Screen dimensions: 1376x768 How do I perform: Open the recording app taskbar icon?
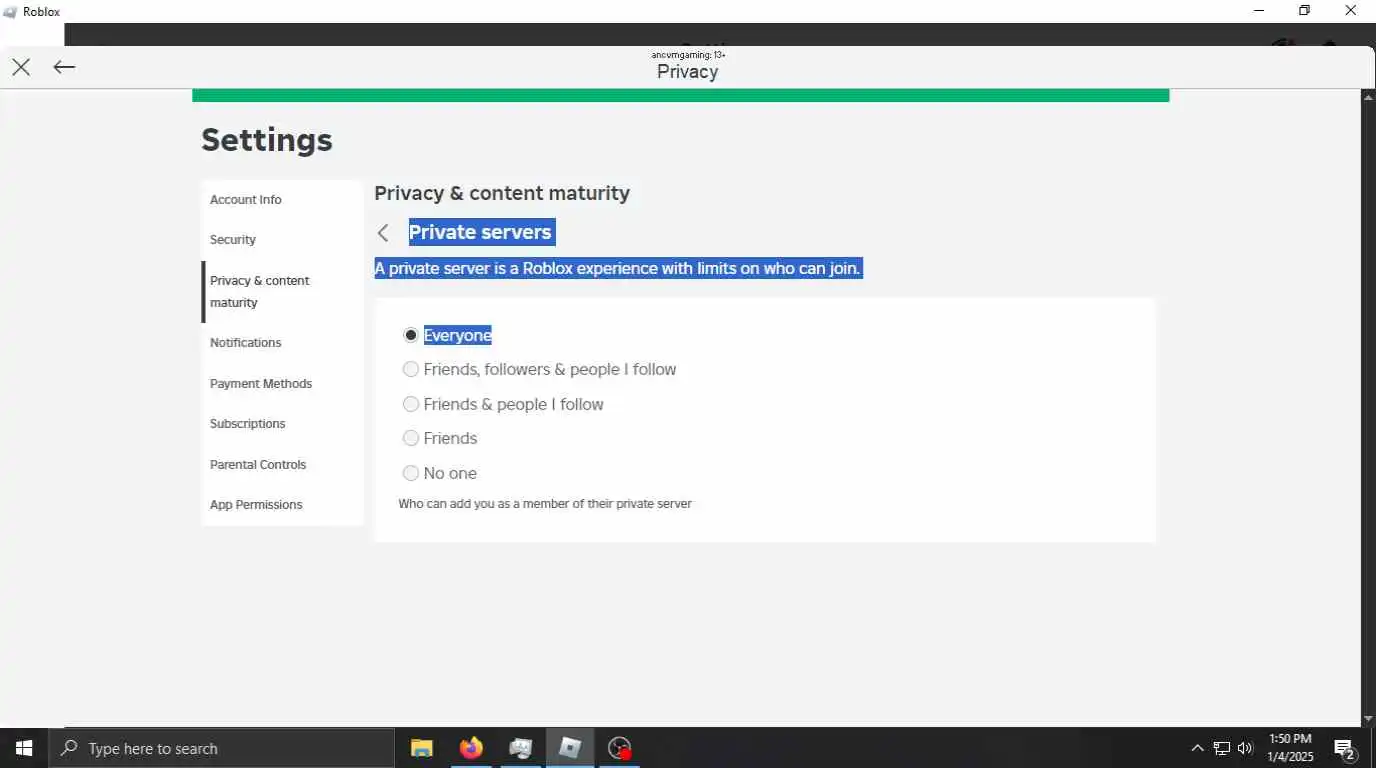[620, 748]
